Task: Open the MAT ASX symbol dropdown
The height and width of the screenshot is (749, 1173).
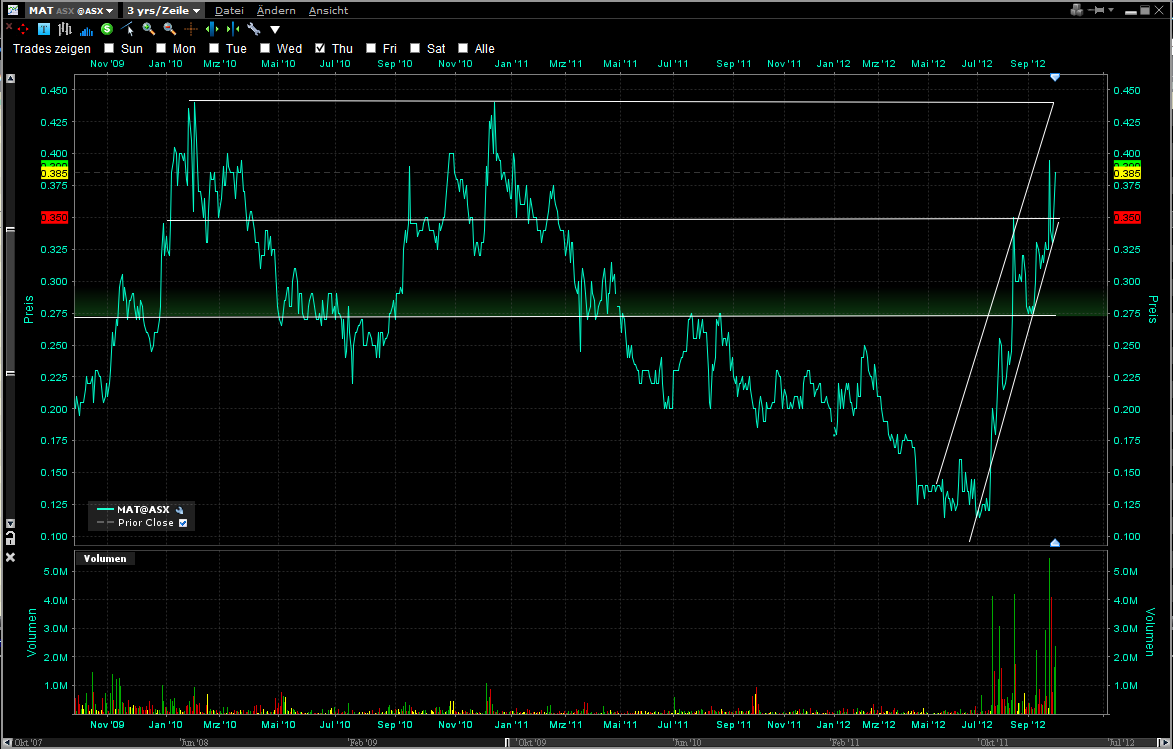Action: click(x=71, y=10)
